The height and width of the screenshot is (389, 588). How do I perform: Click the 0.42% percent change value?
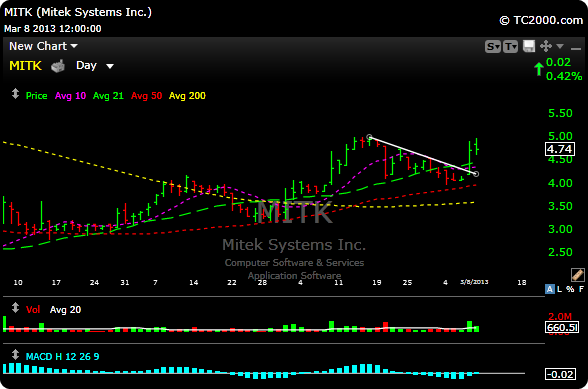[564, 76]
